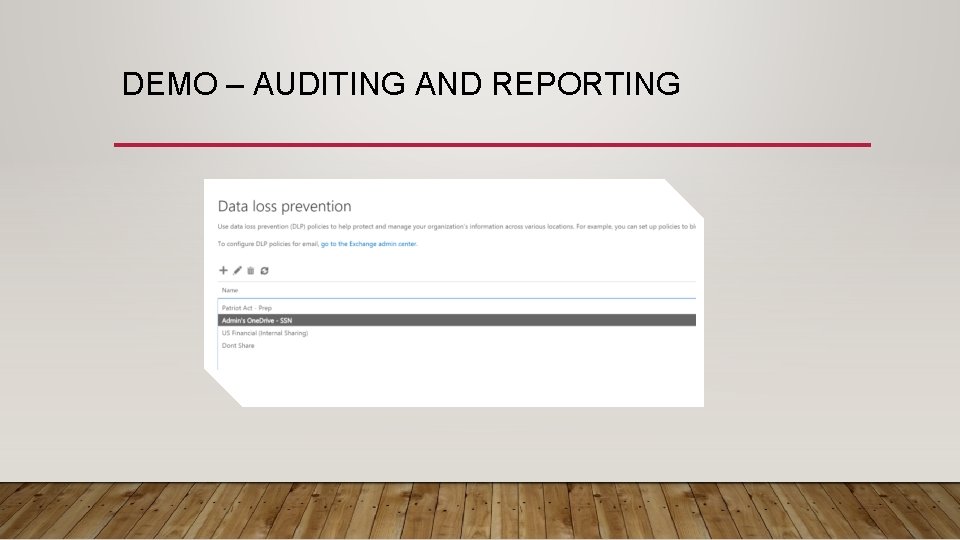Click the trash delete policy icon
Screen dimensions: 960x540
point(250,270)
